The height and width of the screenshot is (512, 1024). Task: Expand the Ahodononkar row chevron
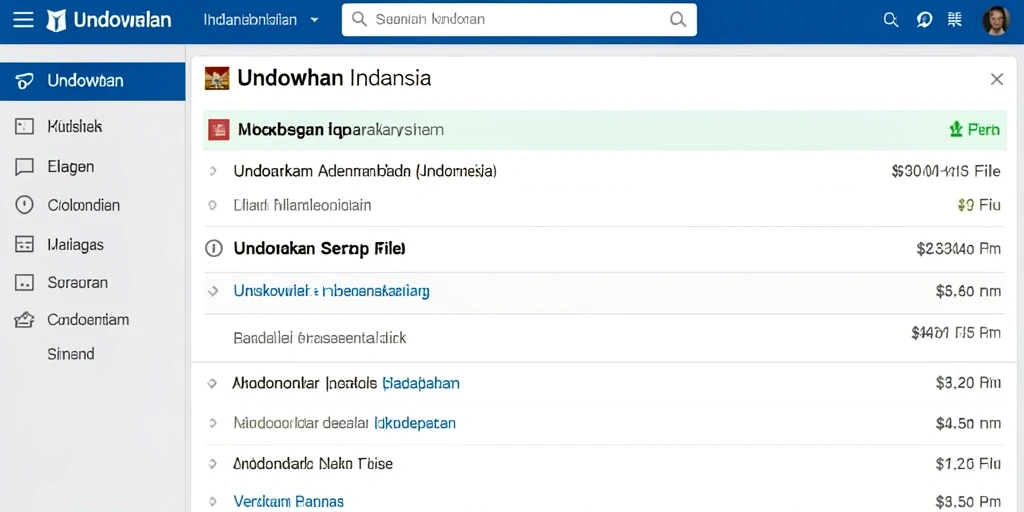tap(212, 384)
